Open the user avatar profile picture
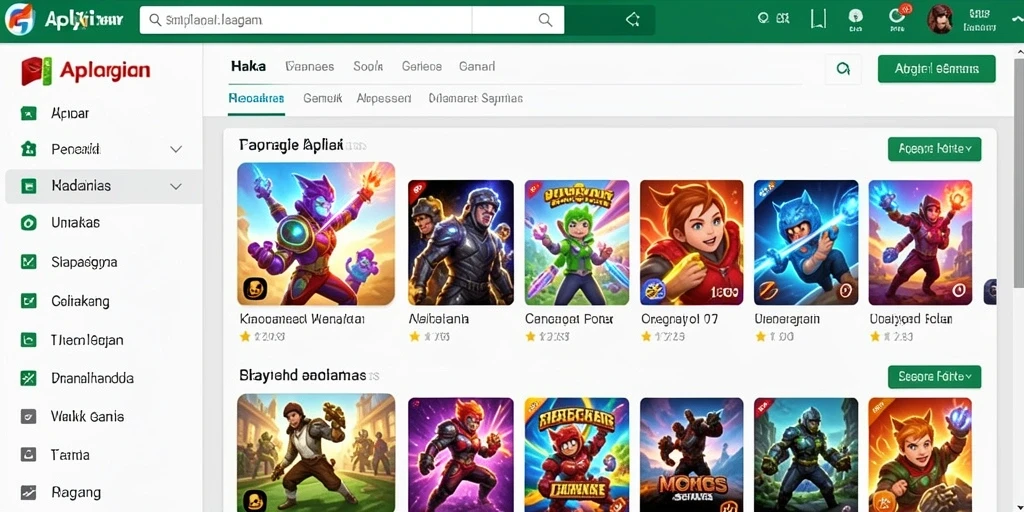Viewport: 1024px width, 512px height. click(x=940, y=20)
